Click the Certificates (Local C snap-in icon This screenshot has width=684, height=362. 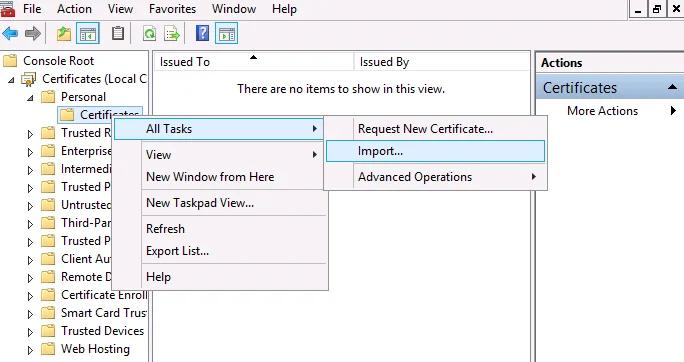pyautogui.click(x=29, y=79)
